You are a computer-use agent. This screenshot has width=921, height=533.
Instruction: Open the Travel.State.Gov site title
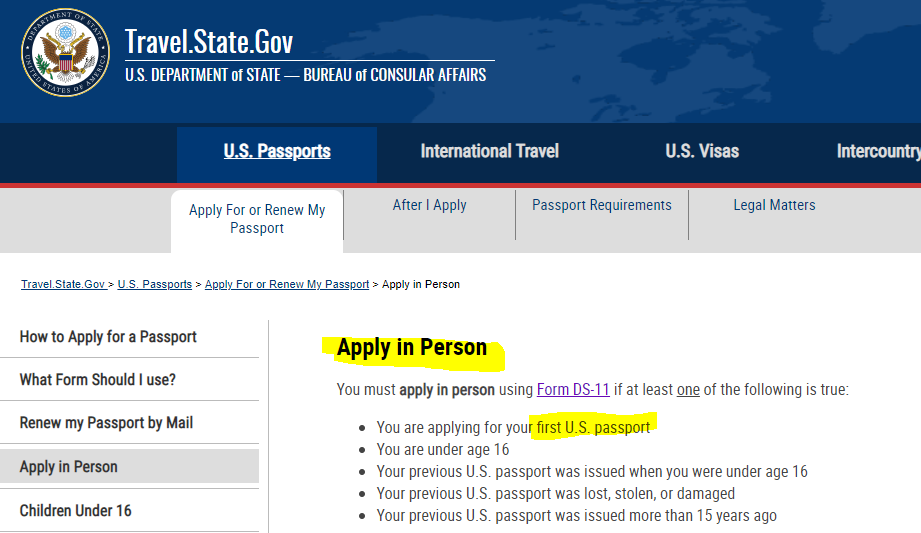point(209,42)
